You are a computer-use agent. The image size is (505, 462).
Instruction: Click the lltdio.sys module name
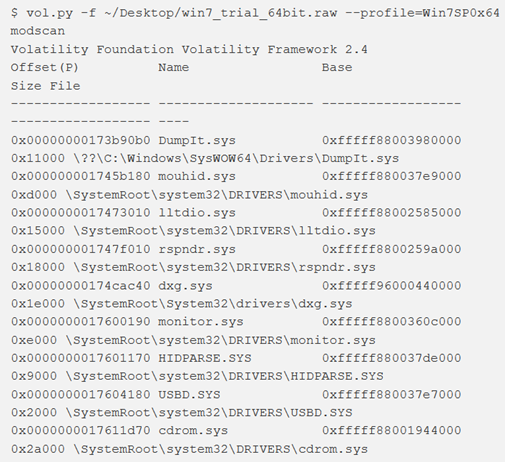(x=197, y=213)
